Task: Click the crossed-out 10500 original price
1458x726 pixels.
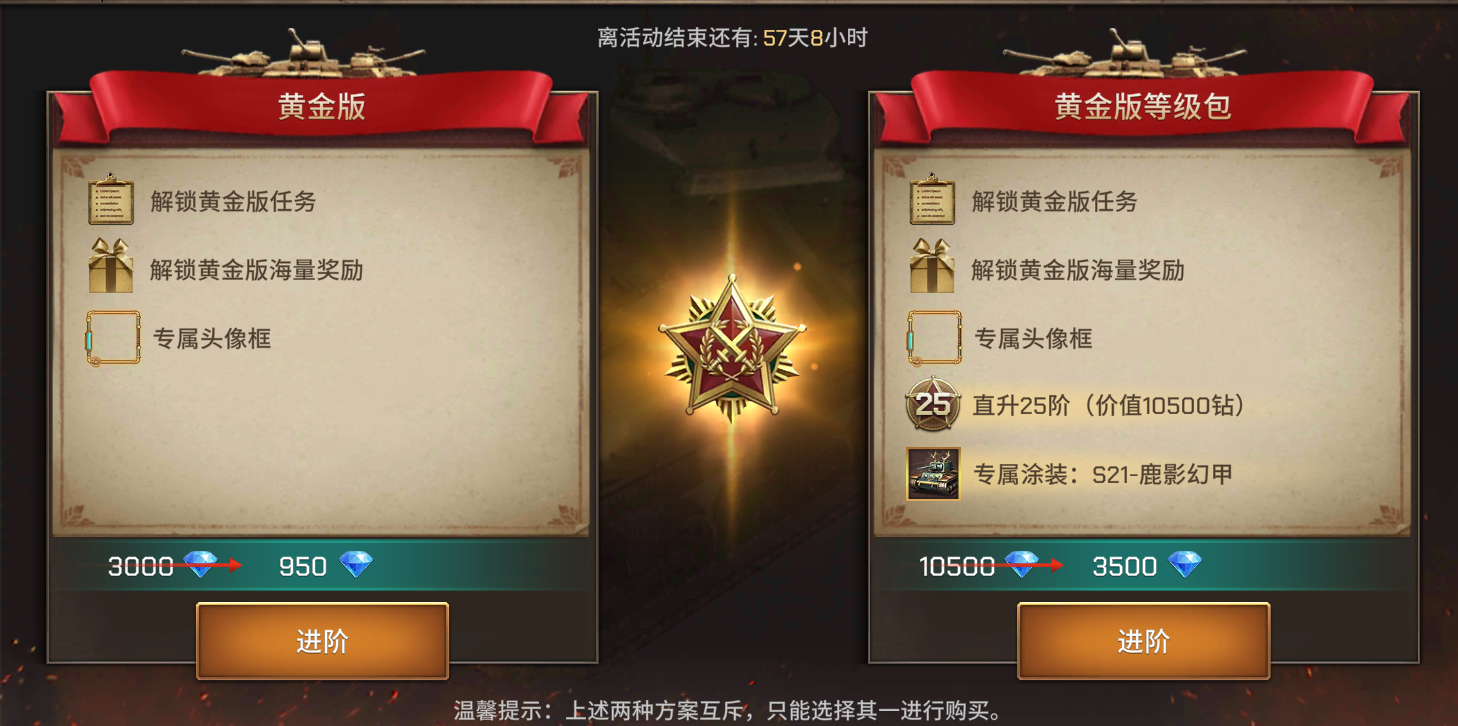Action: tap(957, 567)
